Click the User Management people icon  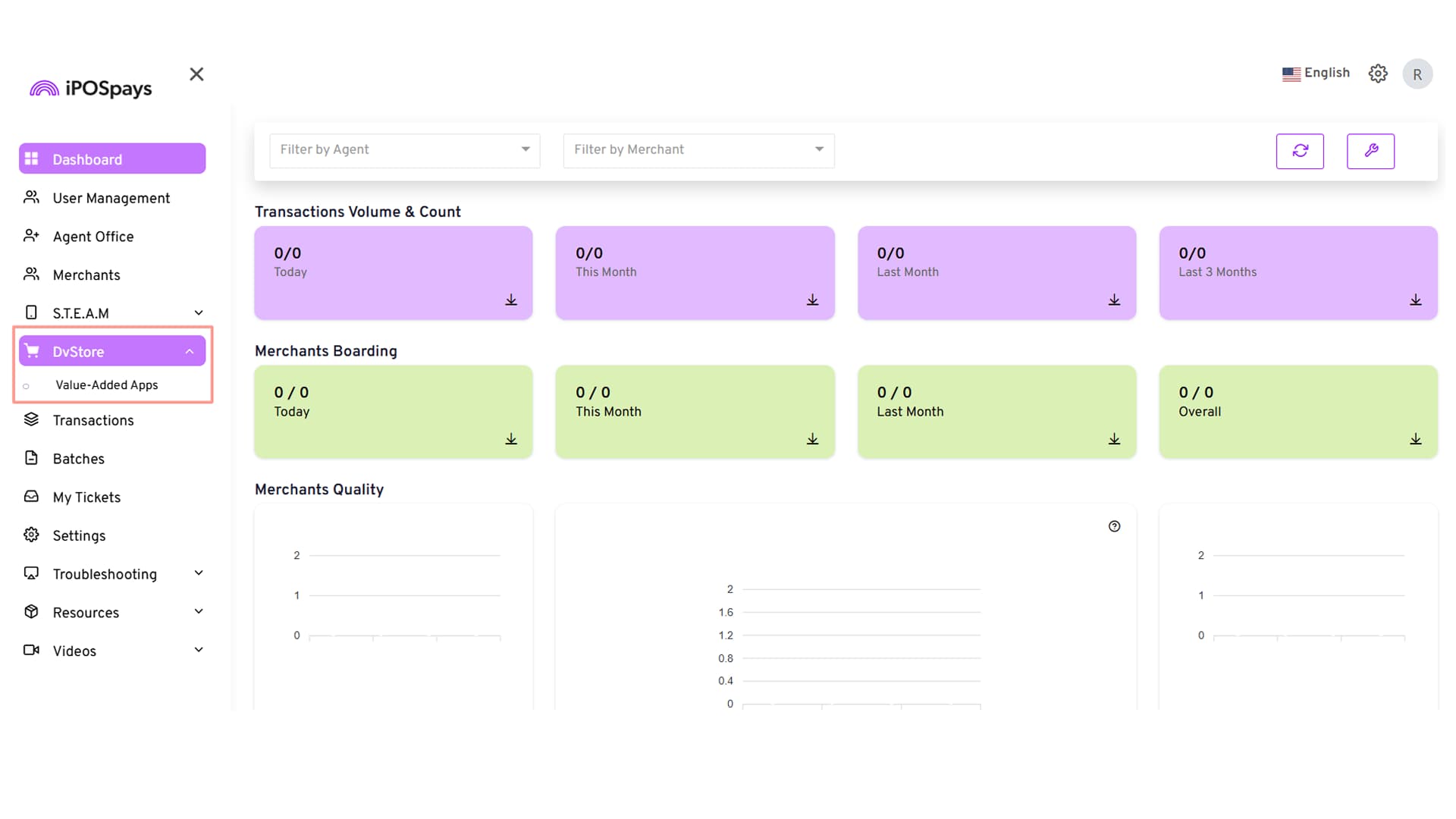(31, 197)
